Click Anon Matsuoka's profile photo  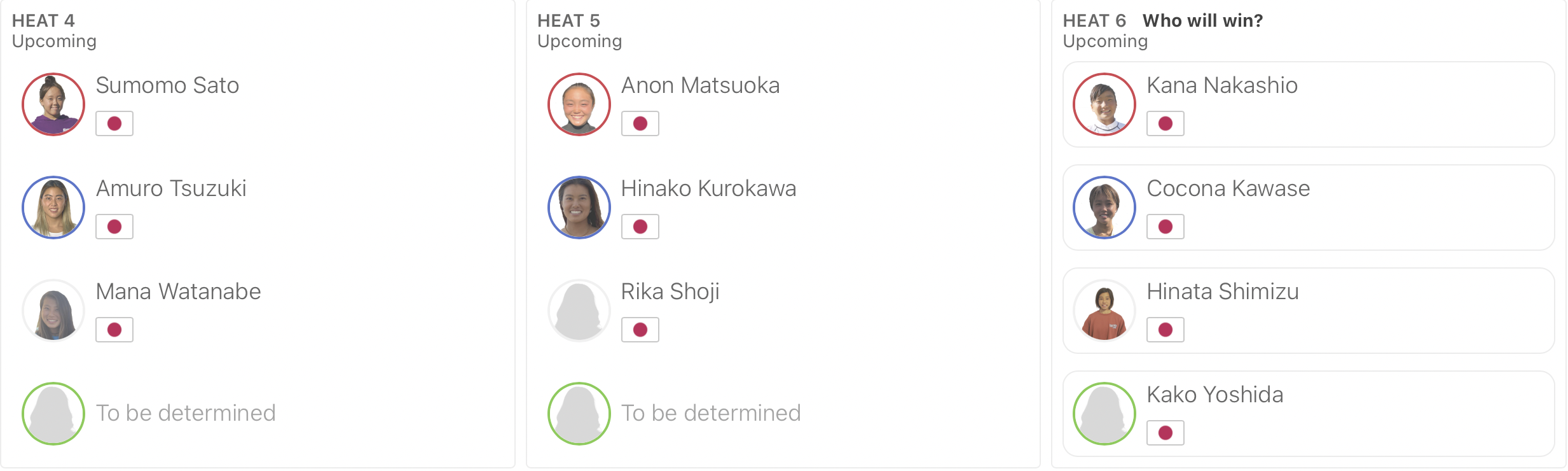point(579,104)
